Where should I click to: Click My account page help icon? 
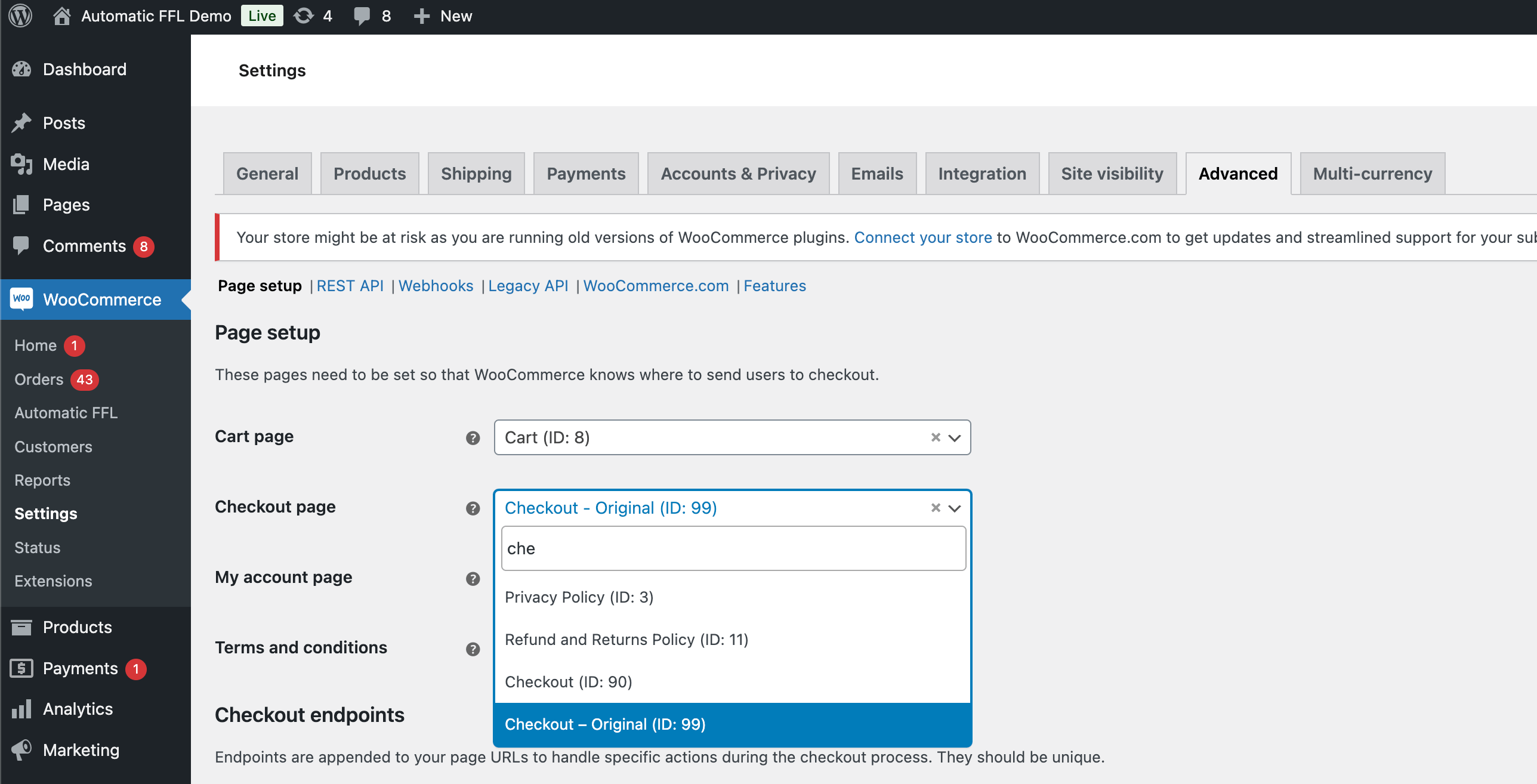pyautogui.click(x=473, y=579)
